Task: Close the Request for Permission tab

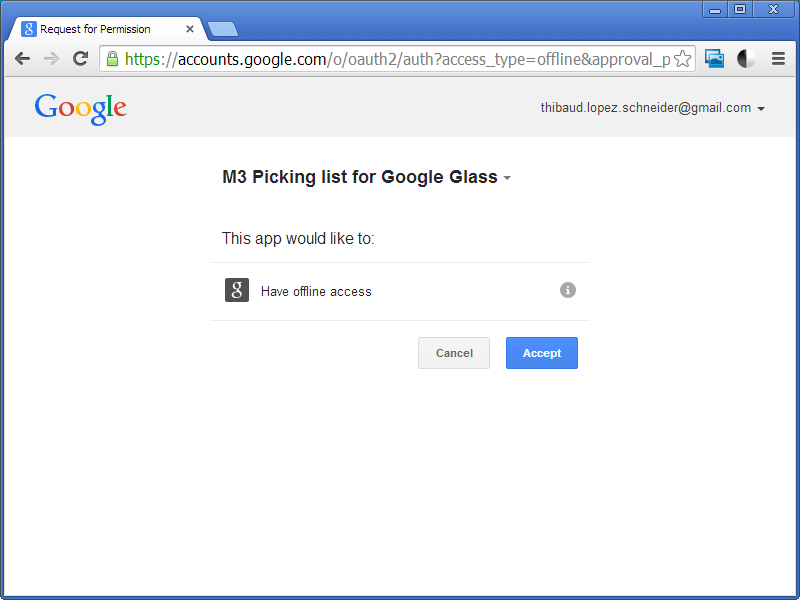Action: (x=190, y=29)
